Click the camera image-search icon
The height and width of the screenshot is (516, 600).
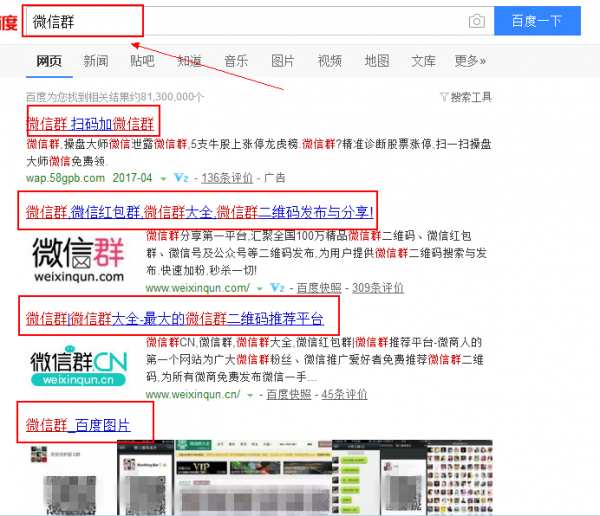pyautogui.click(x=476, y=21)
